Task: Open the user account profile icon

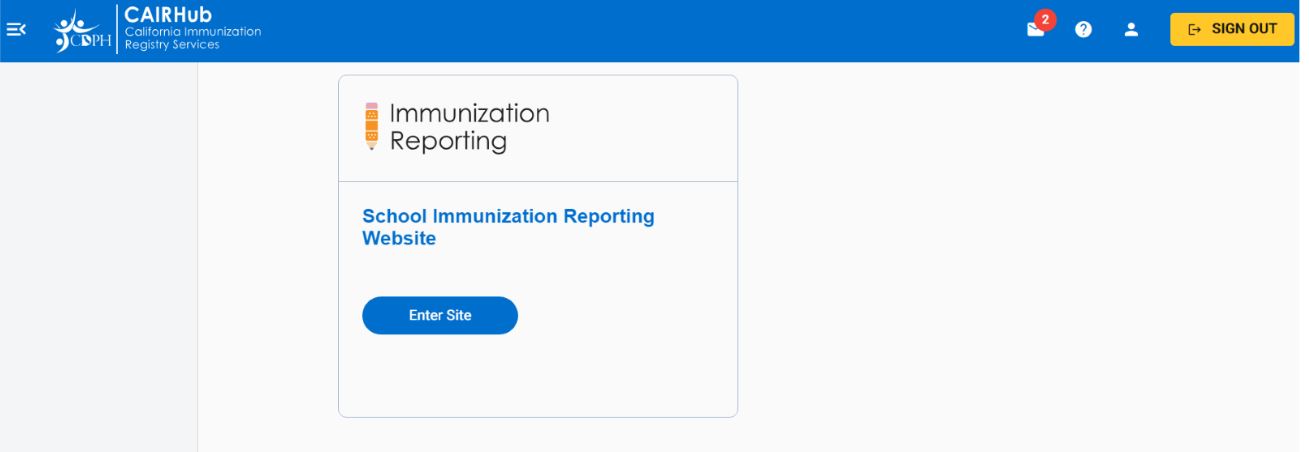Action: click(1131, 30)
